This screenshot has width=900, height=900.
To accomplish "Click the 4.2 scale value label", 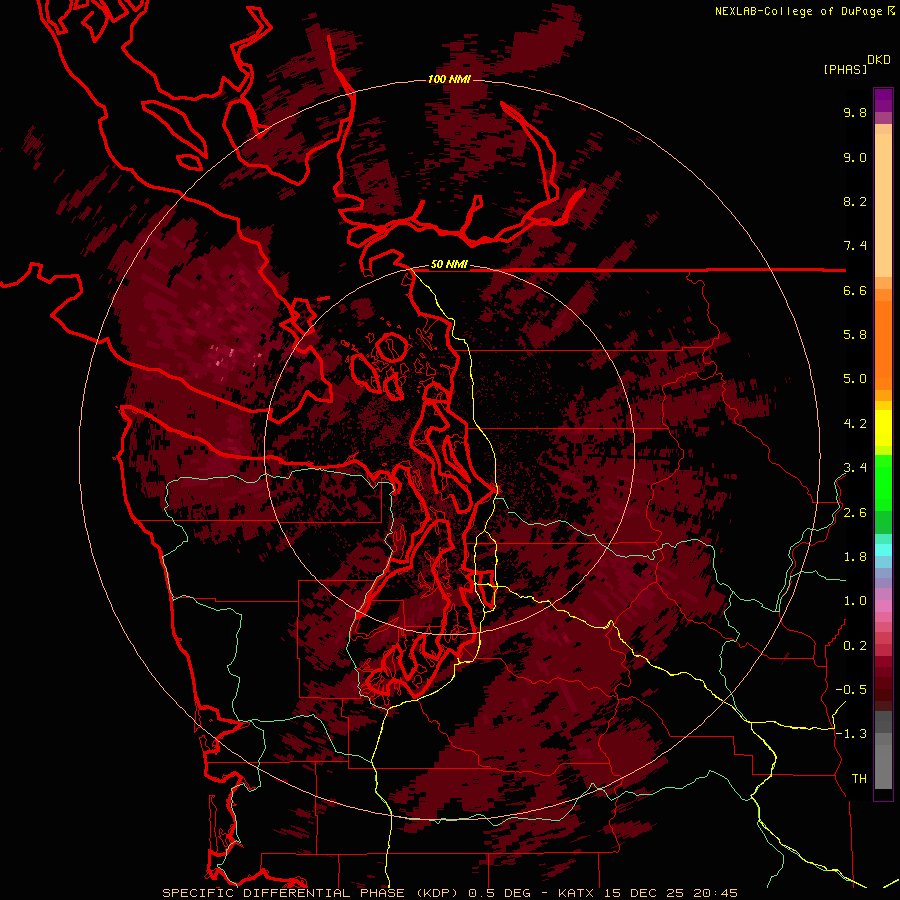I will [855, 424].
